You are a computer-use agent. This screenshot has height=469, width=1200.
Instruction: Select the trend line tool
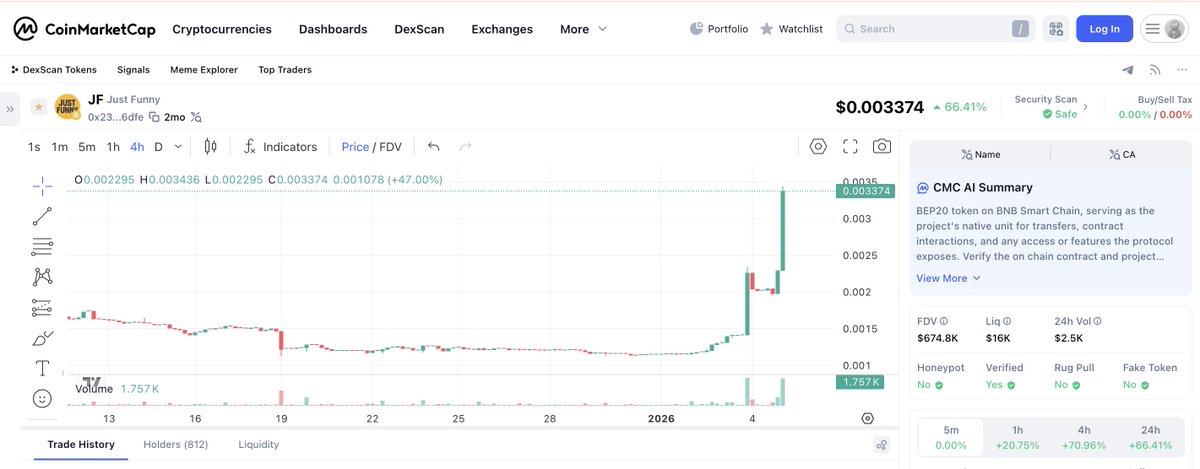tap(42, 216)
